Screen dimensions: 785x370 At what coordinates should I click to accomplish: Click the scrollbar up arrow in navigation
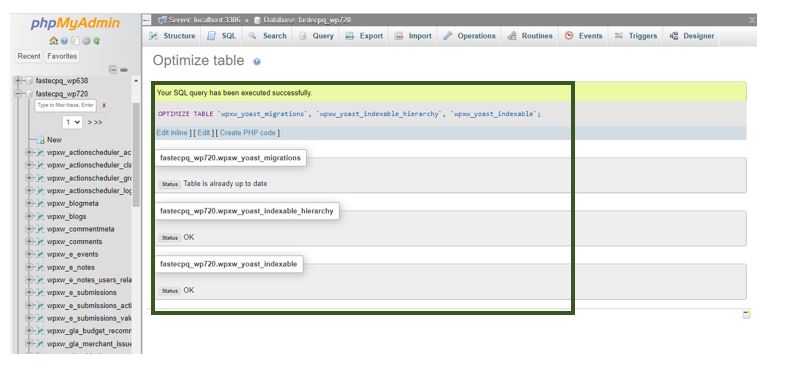point(136,81)
